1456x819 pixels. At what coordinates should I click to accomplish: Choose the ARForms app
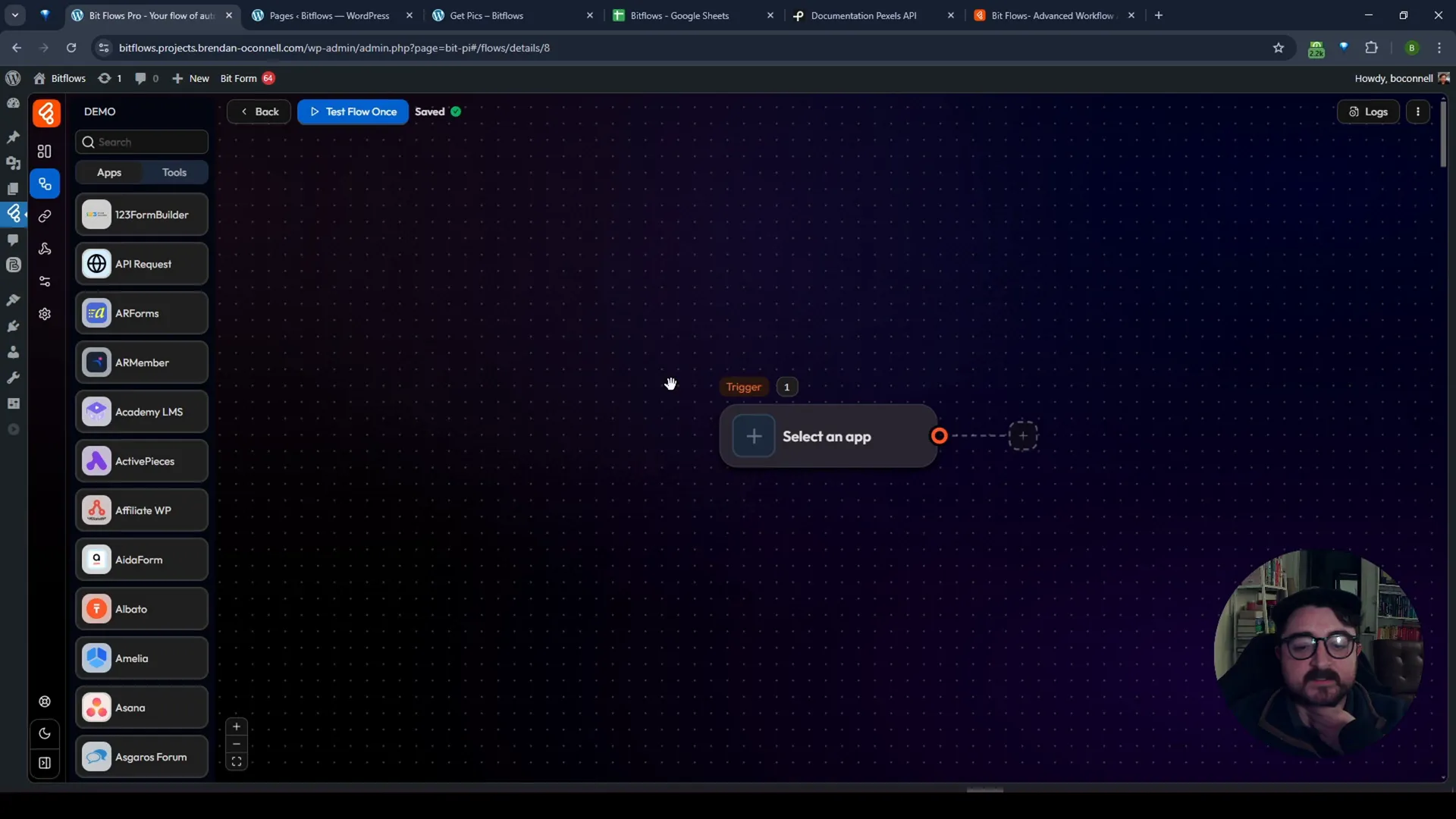point(142,313)
